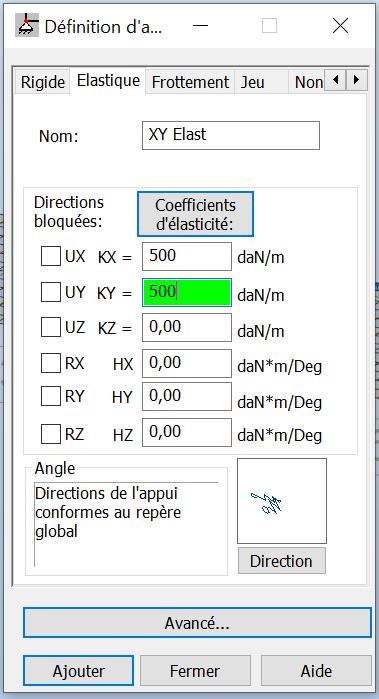Focus the KZ elasticity coefficient field
This screenshot has width=379, height=699.
(187, 328)
